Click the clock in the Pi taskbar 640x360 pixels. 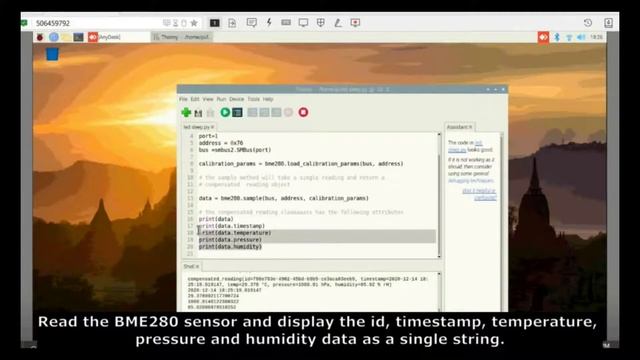pyautogui.click(x=596, y=37)
